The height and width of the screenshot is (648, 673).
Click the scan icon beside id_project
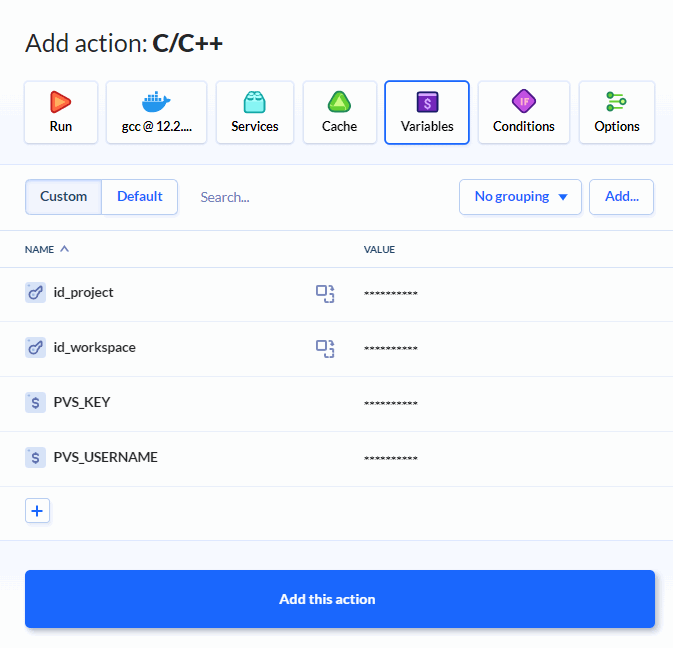coord(325,293)
